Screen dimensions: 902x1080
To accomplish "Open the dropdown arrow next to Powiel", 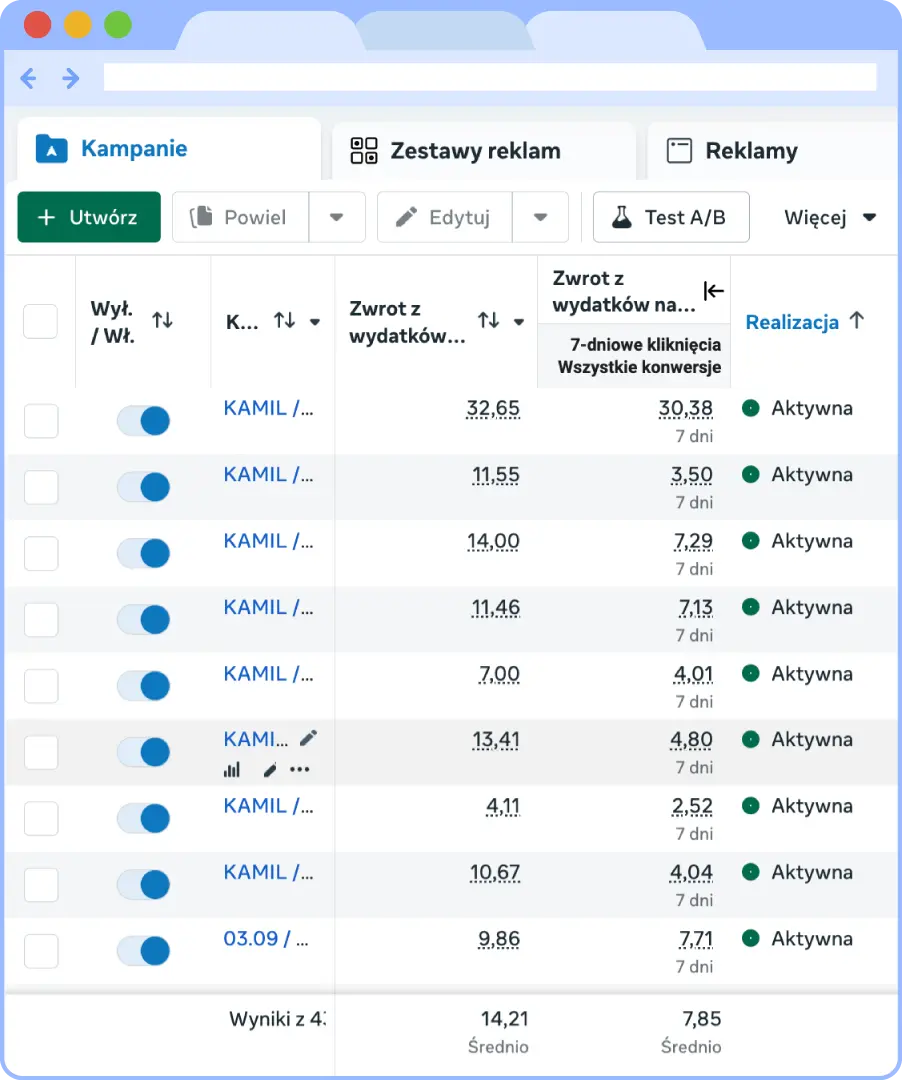I will (336, 217).
